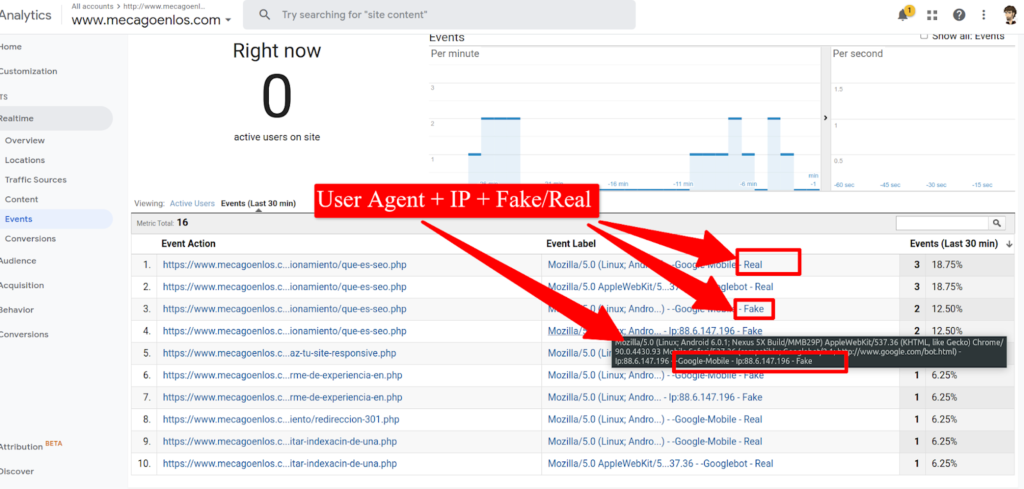
Task: Click the Event Action column header
Action: pos(188,244)
